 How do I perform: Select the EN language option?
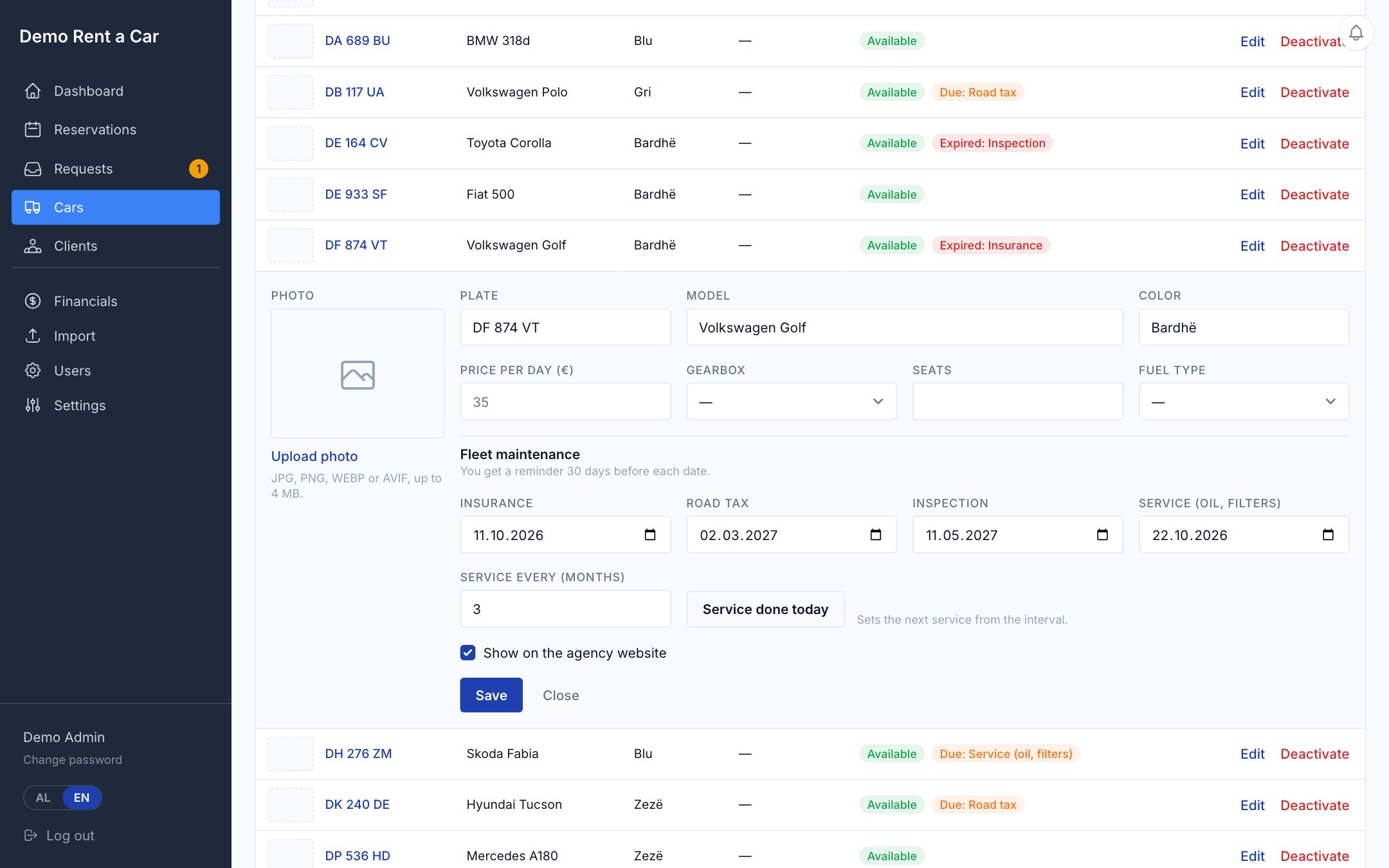click(x=82, y=798)
